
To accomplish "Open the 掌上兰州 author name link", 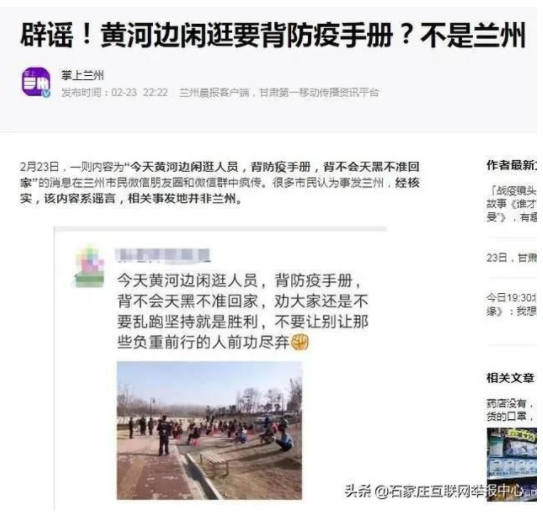I will tap(82, 75).
